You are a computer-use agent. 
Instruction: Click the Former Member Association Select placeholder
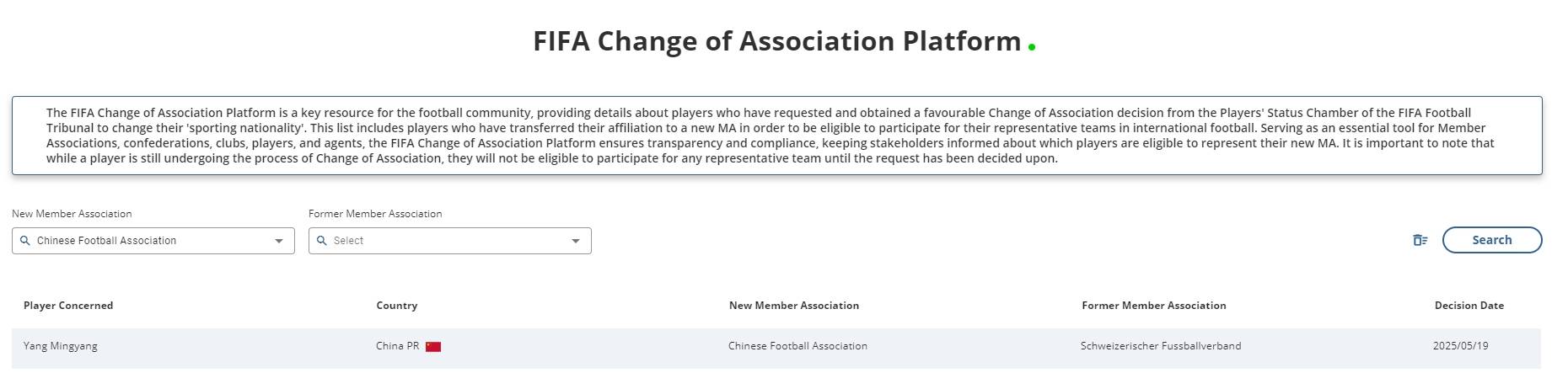pos(348,241)
